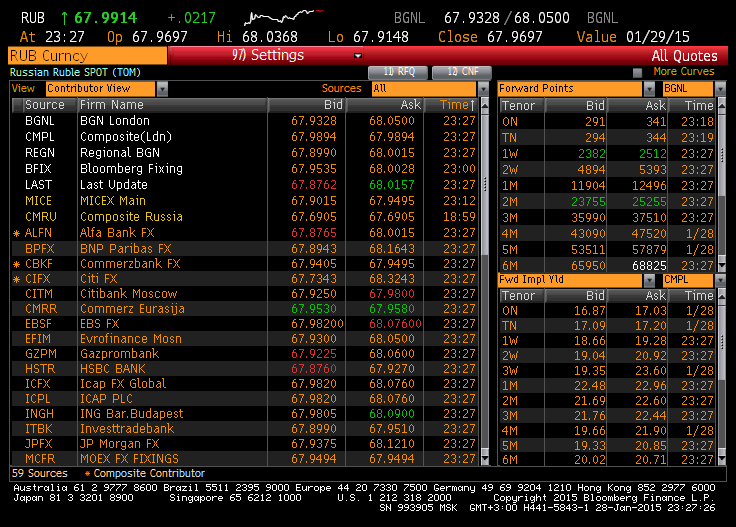Select the Composite Russia row
This screenshot has height=527, width=736.
coord(245,217)
